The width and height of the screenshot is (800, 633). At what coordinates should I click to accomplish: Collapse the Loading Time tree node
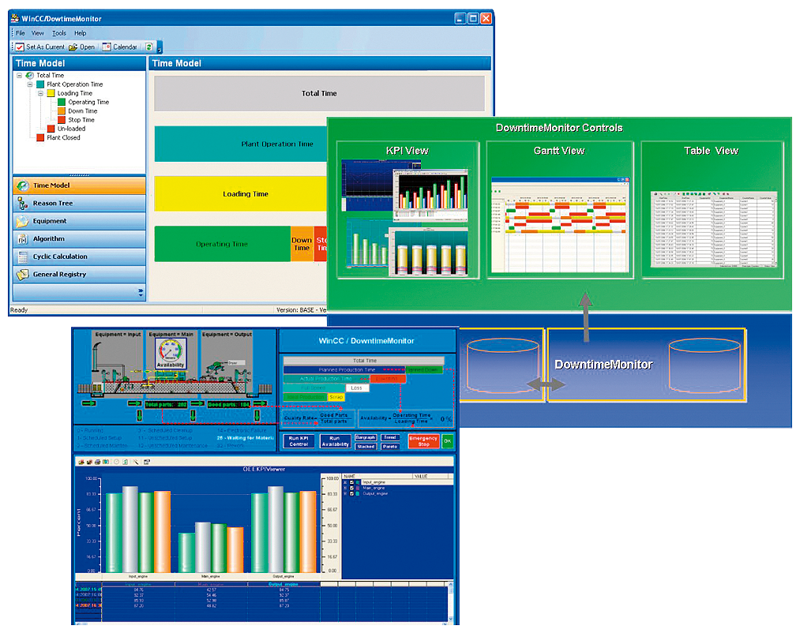41,93
